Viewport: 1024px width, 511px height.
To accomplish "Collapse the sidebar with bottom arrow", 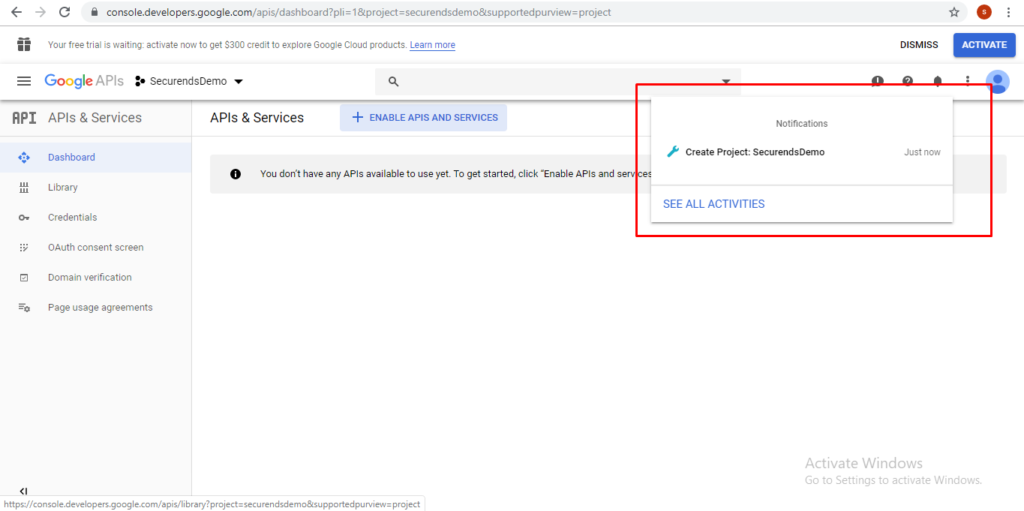I will coord(24,491).
